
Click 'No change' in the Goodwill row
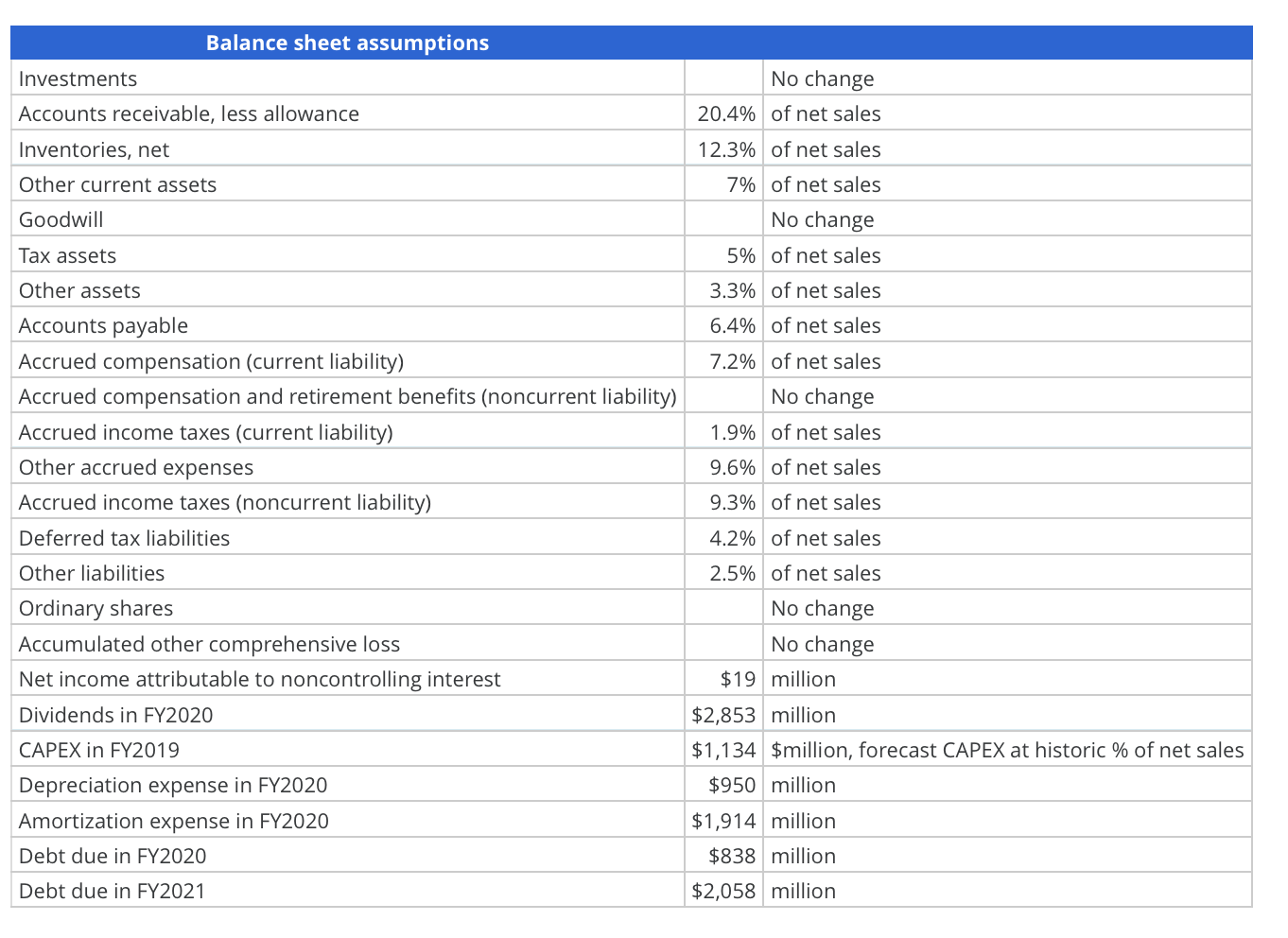point(823,219)
